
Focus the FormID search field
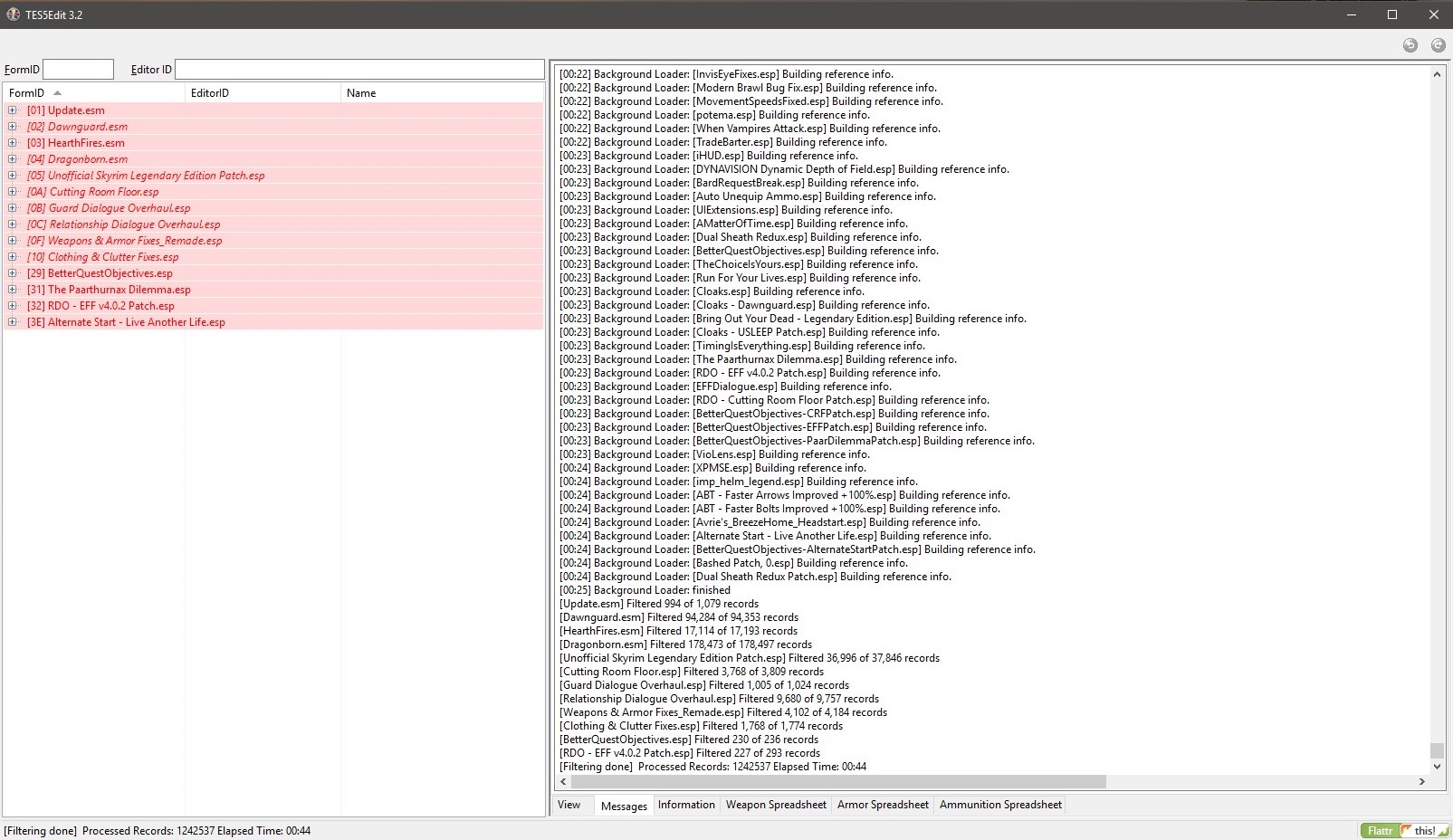(79, 70)
